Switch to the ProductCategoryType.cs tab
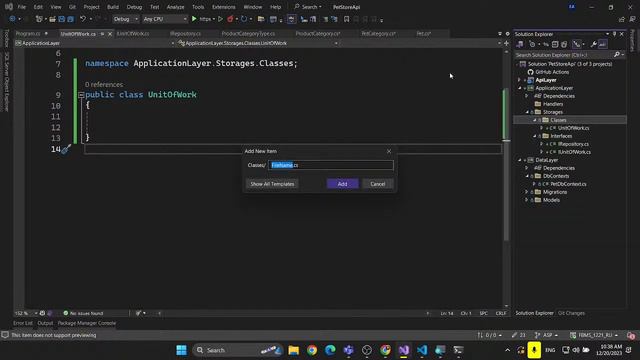640x360 pixels. pyautogui.click(x=248, y=33)
